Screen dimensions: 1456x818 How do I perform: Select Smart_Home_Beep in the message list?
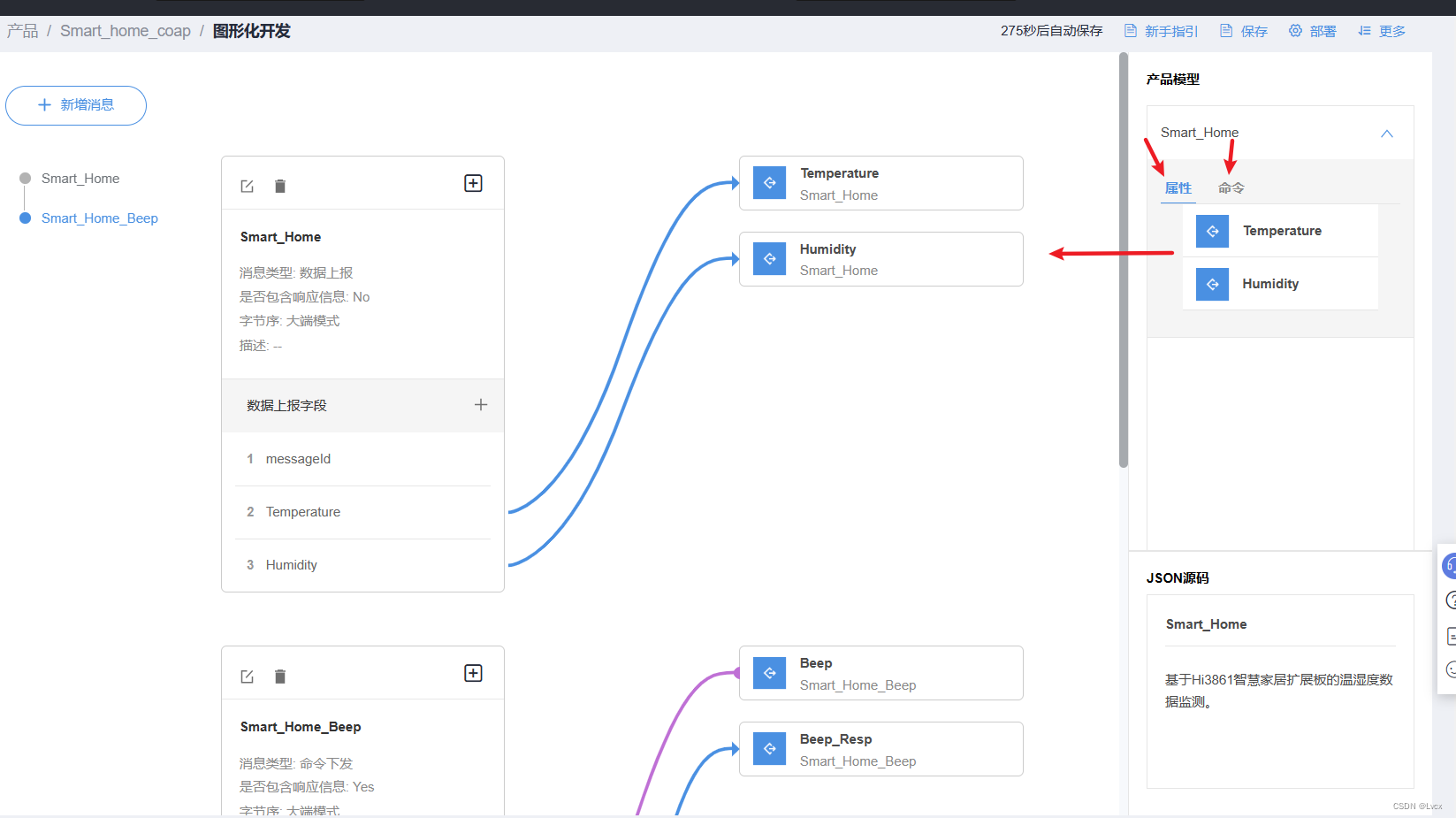point(100,218)
